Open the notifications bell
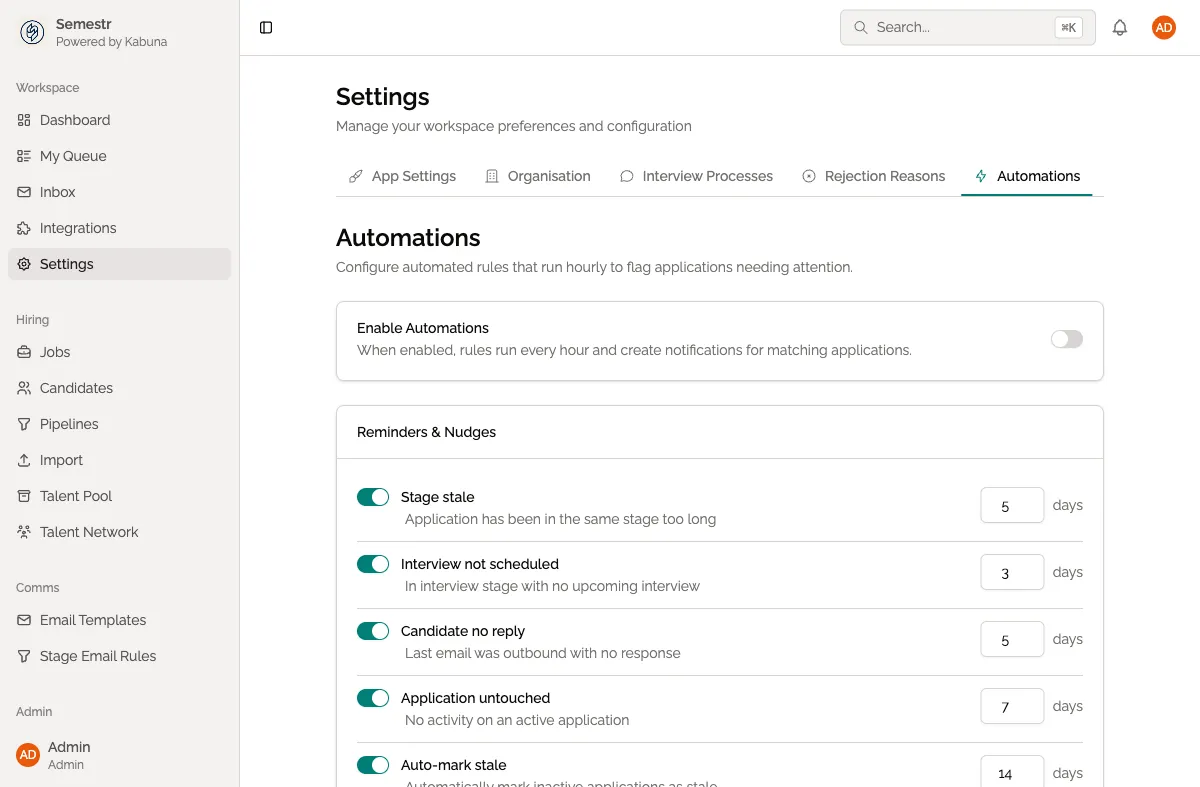Viewport: 1200px width, 787px height. [x=1120, y=27]
